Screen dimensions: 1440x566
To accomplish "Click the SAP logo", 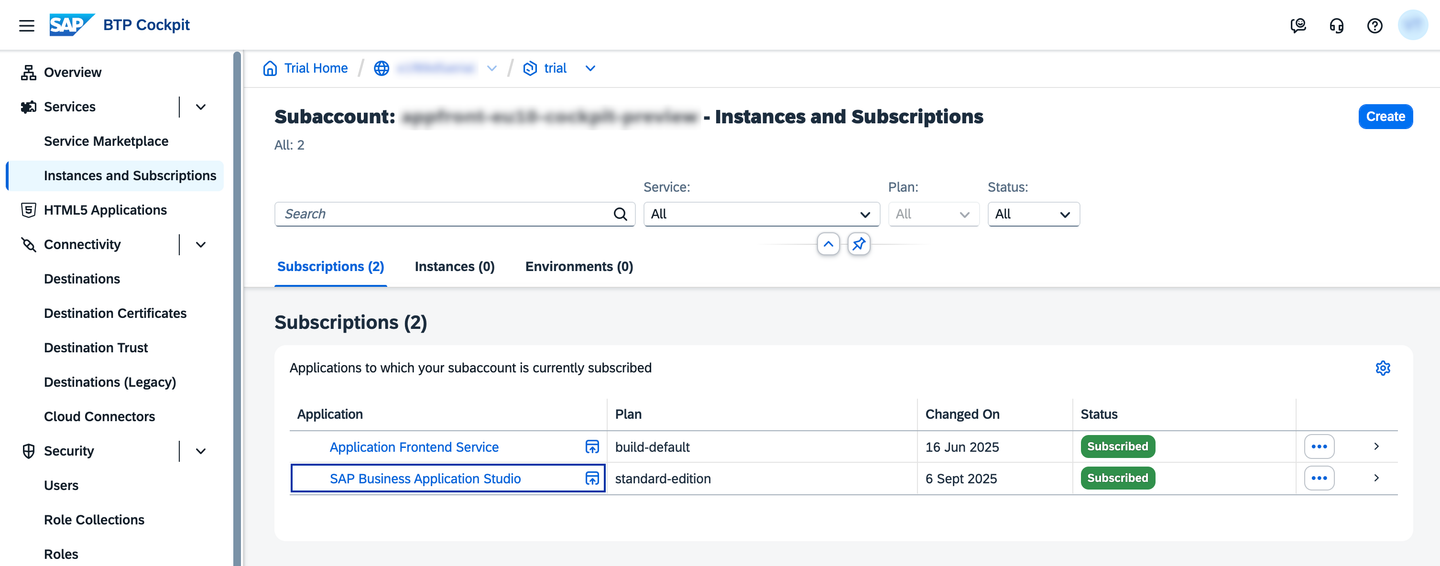I will click(72, 25).
